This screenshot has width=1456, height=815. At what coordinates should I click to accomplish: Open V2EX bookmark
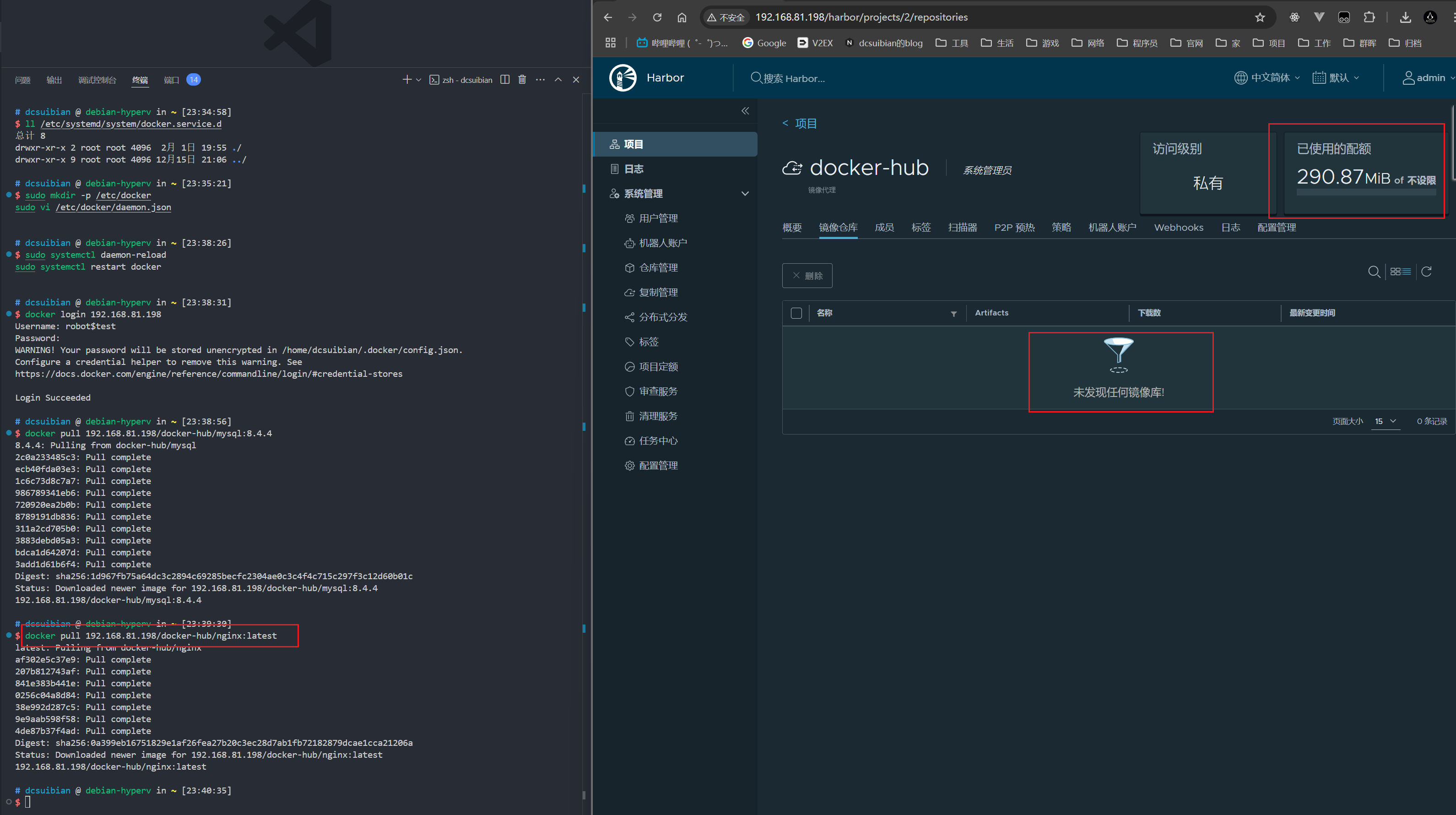815,43
